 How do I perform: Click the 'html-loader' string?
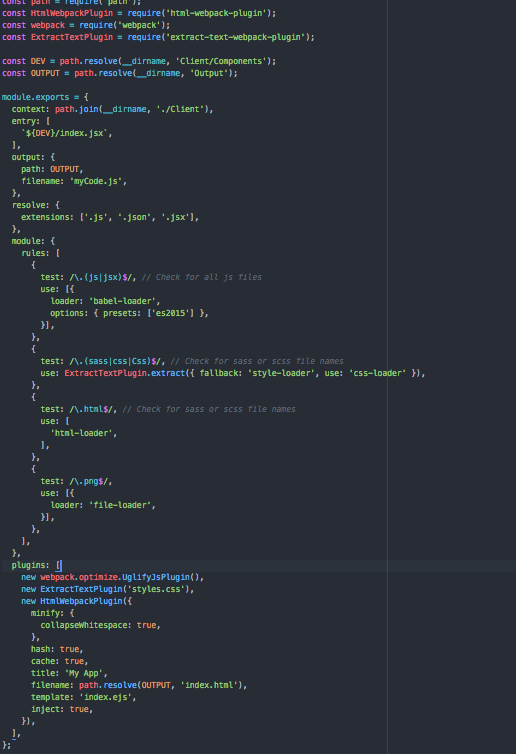coord(81,433)
